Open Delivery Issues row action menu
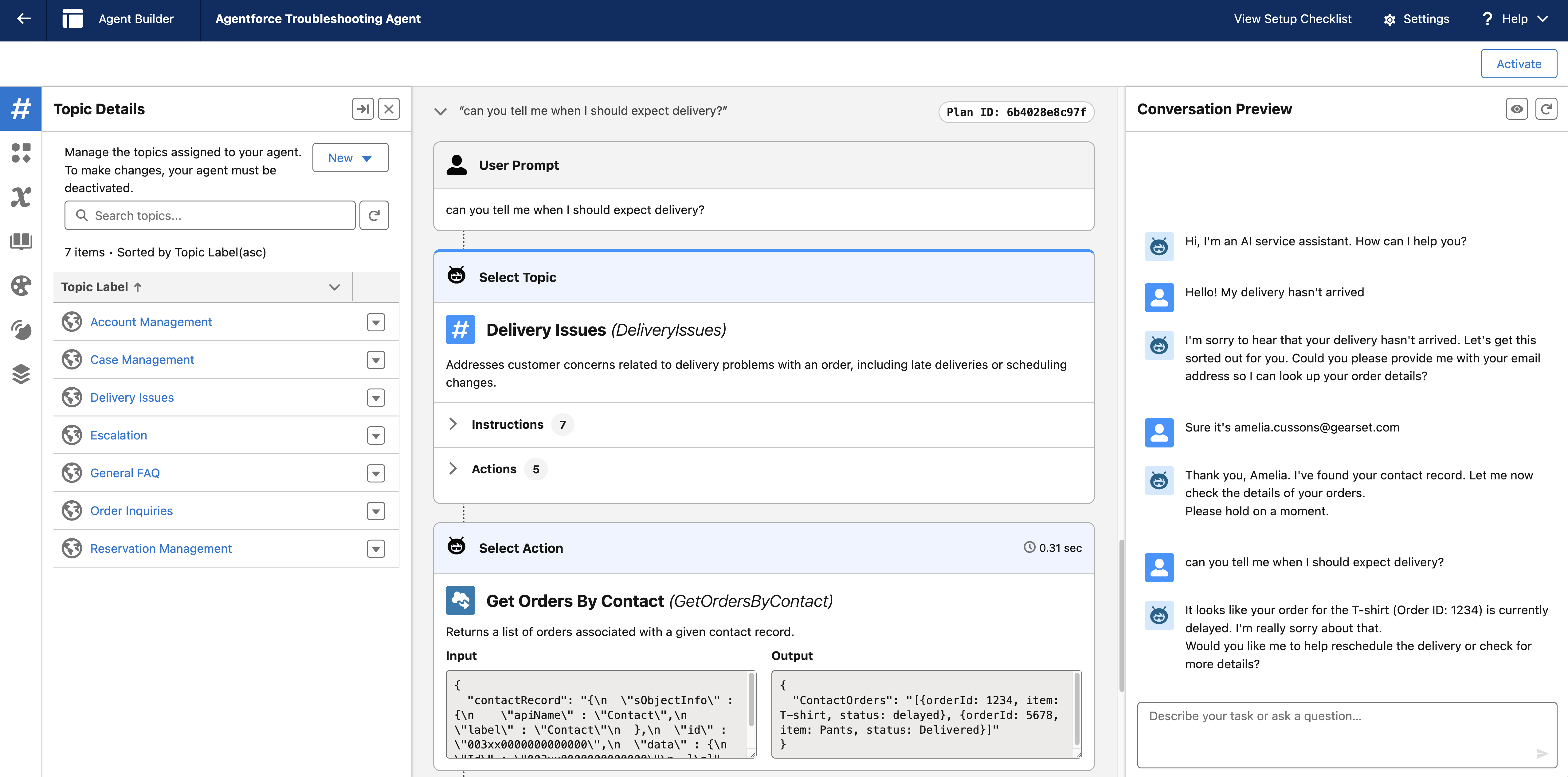The image size is (1568, 777). pyautogui.click(x=376, y=397)
